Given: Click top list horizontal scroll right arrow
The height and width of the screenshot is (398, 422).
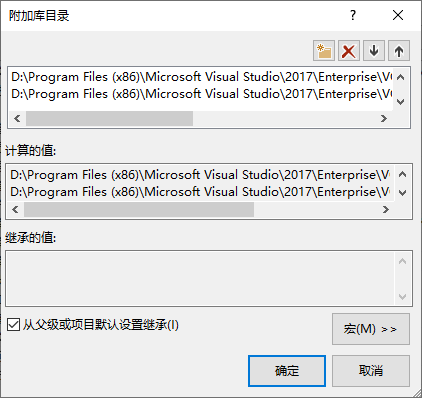Looking at the screenshot, I should click(384, 118).
